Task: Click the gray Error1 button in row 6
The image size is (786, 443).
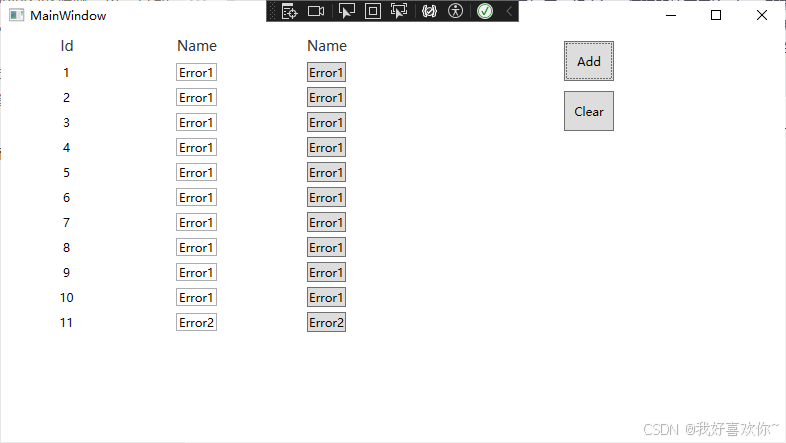Action: point(326,198)
